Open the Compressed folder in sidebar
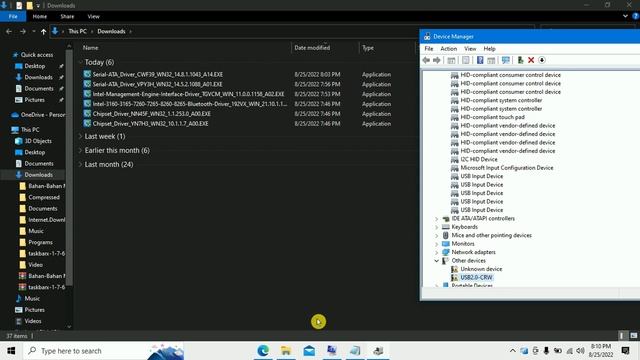 tap(44, 197)
